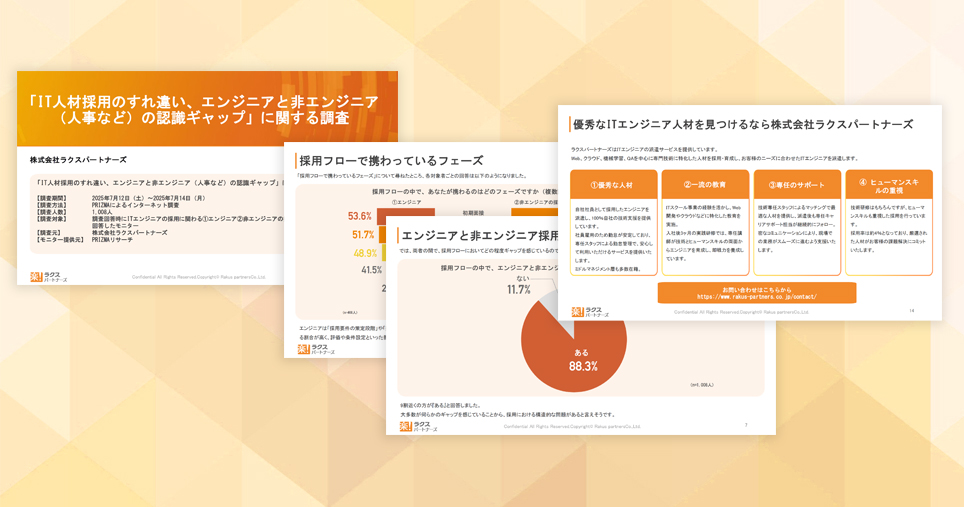Image resolution: width=964 pixels, height=507 pixels.
Task: Click the 41.5% bar chart value
Action: pyautogui.click(x=371, y=270)
